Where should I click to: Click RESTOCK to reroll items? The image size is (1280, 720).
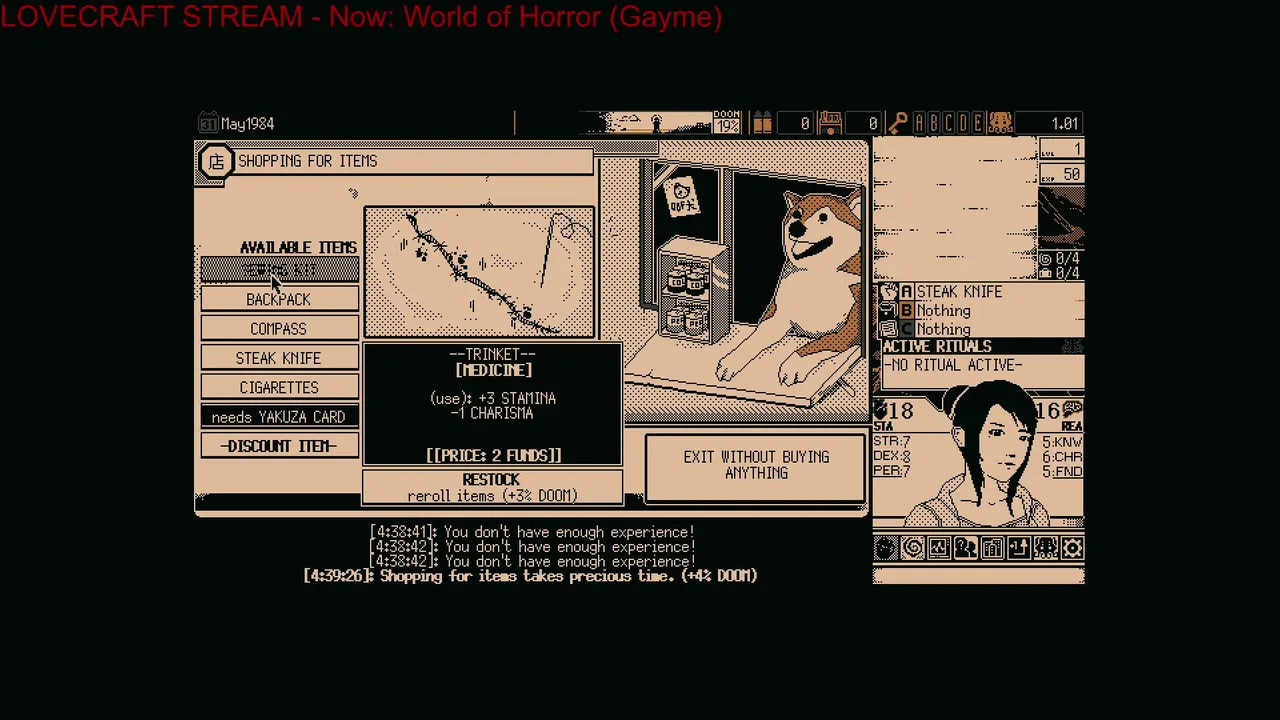[492, 487]
